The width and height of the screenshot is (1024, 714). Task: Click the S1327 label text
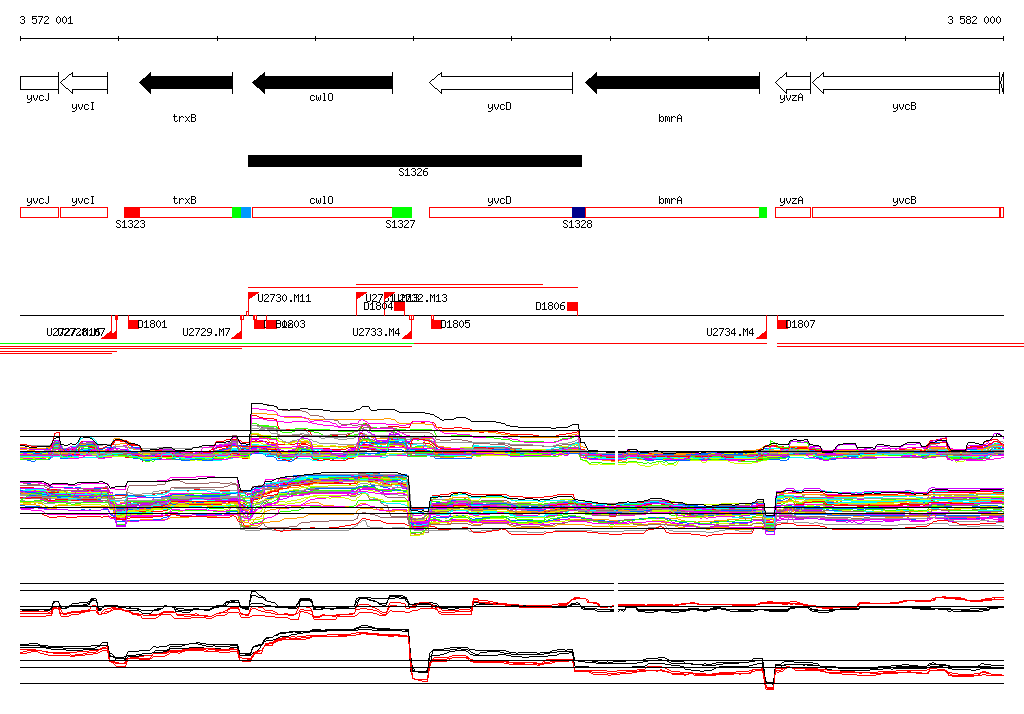pyautogui.click(x=400, y=225)
